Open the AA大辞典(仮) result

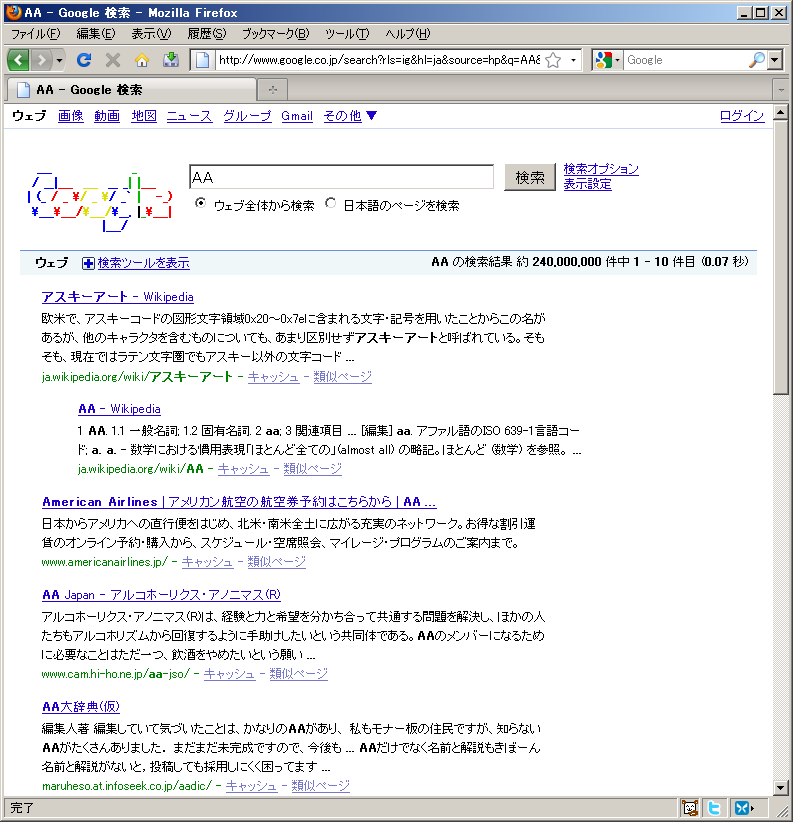point(81,707)
